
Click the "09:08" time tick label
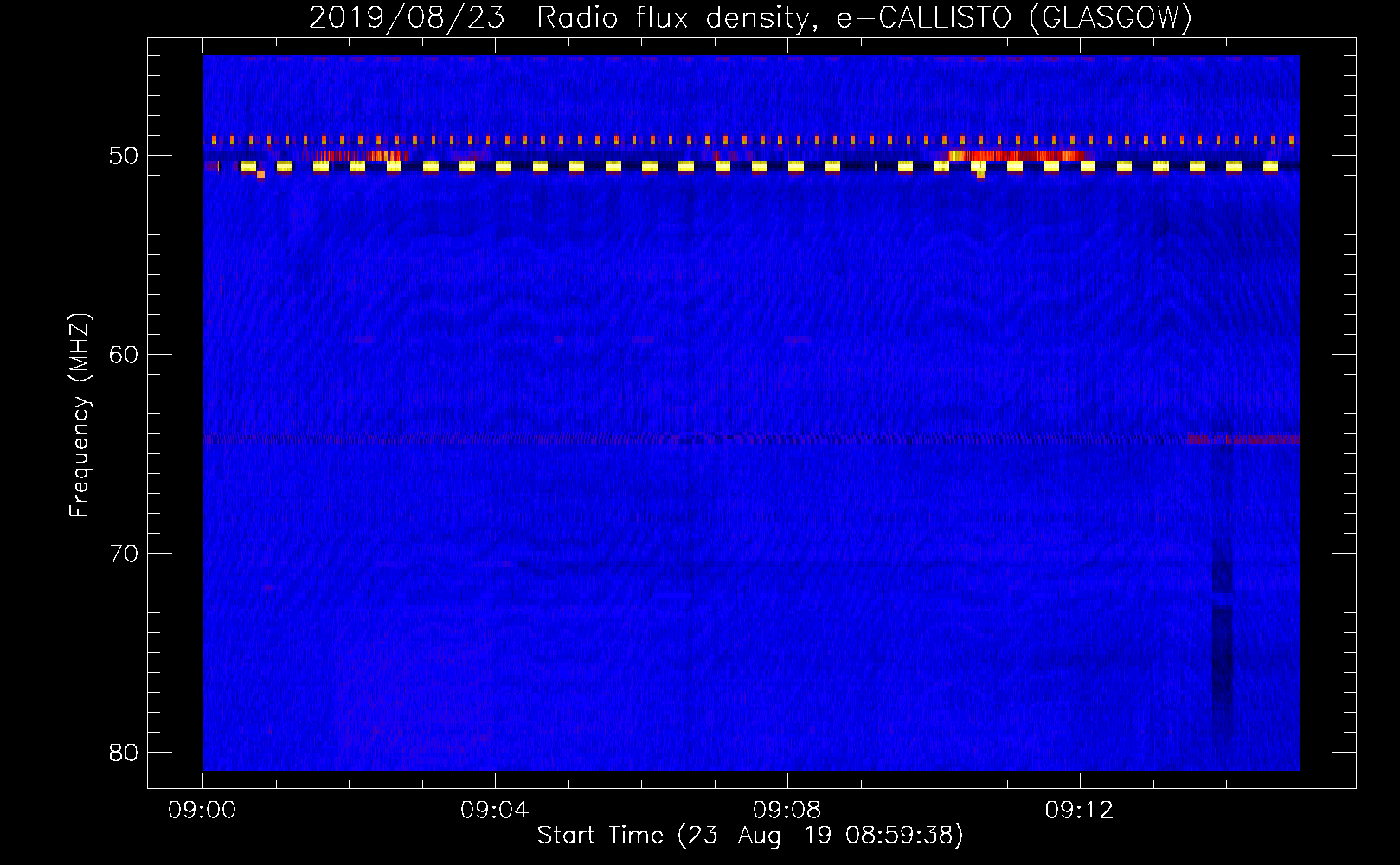tap(787, 811)
